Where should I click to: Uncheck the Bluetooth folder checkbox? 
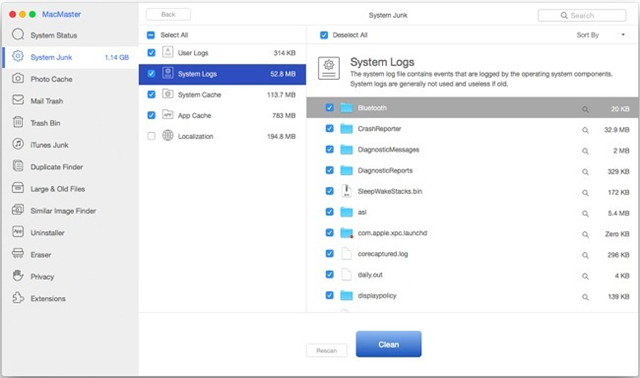click(329, 107)
